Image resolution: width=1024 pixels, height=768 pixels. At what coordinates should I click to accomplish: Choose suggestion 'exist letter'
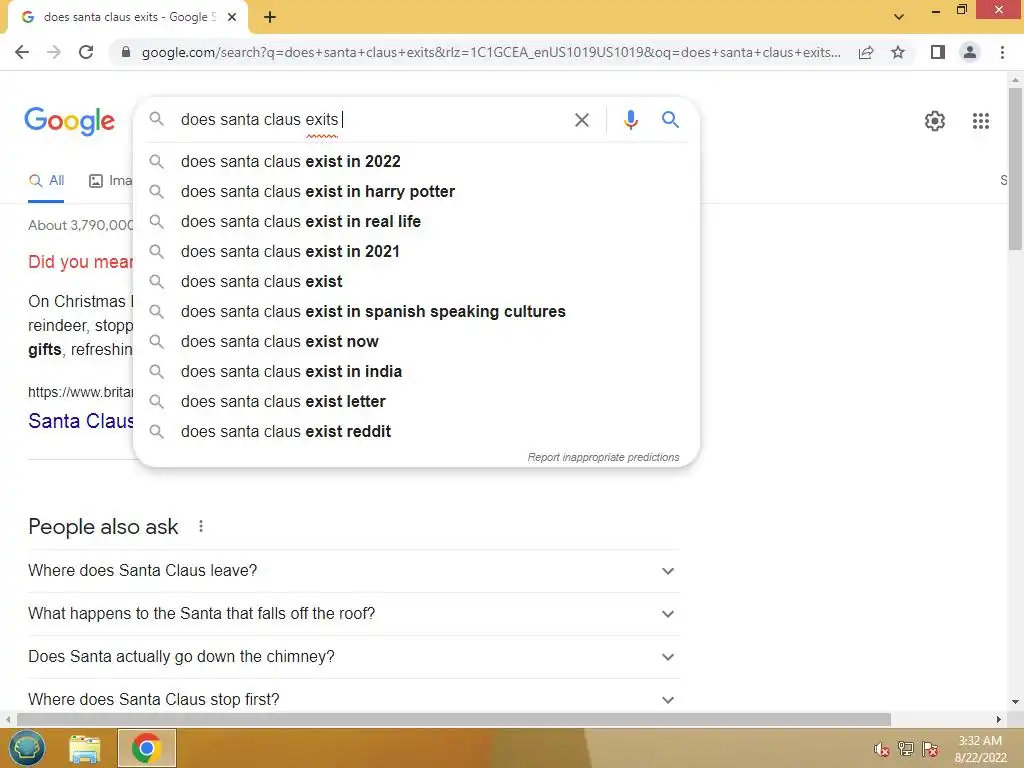pyautogui.click(x=417, y=402)
